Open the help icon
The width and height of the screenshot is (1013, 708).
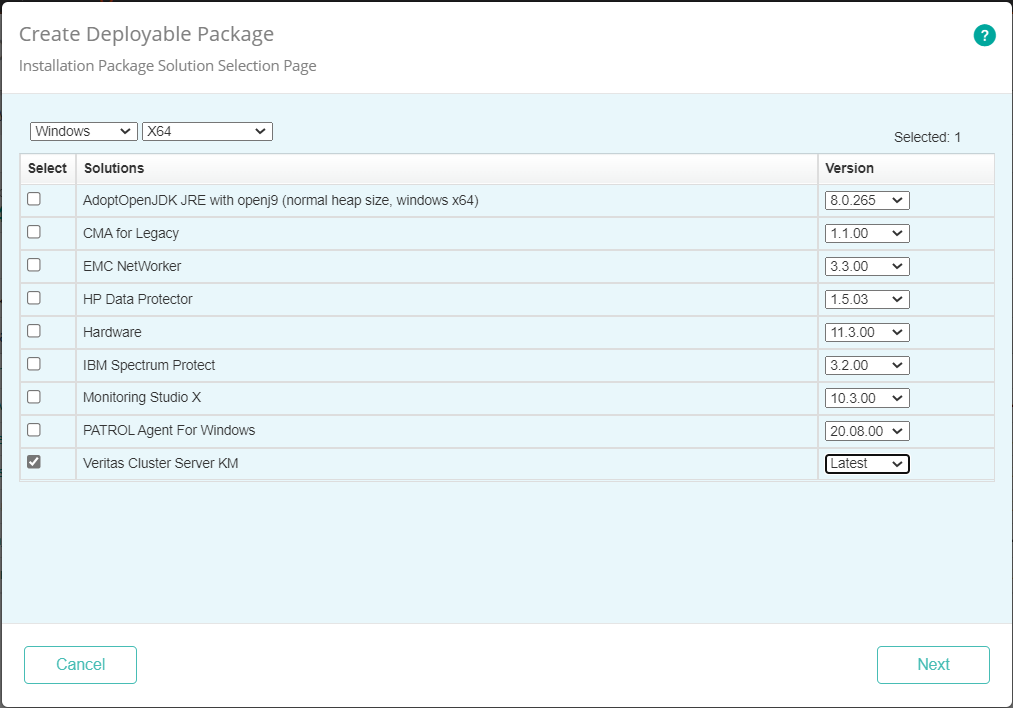(984, 35)
